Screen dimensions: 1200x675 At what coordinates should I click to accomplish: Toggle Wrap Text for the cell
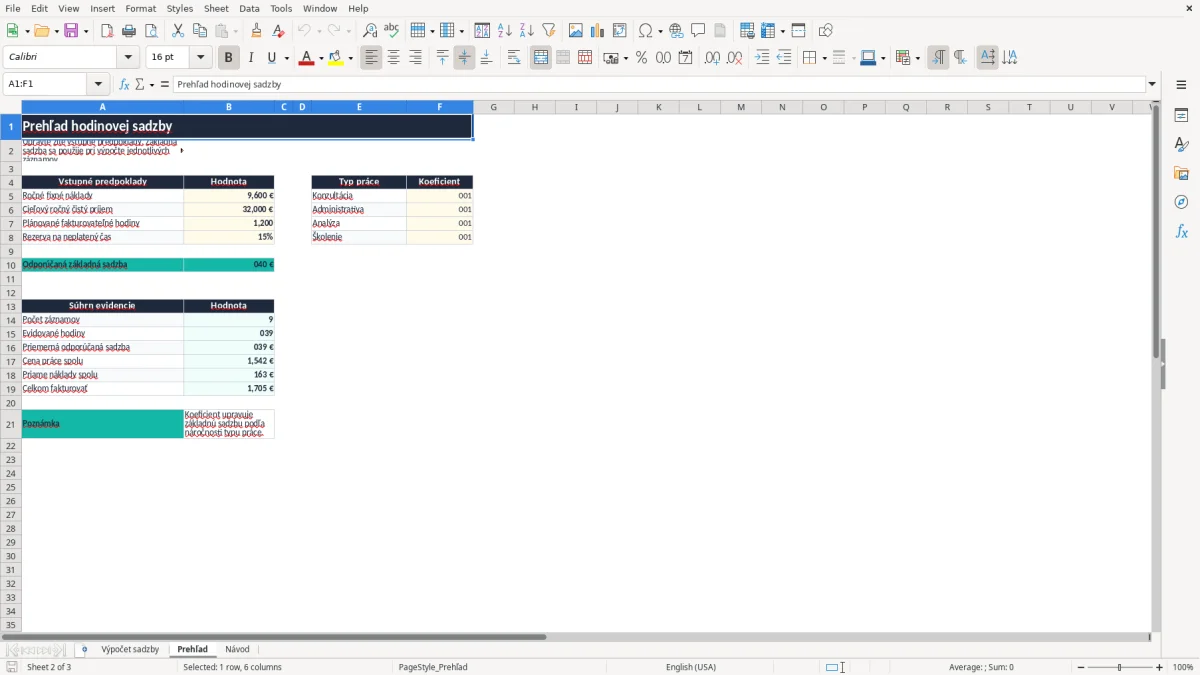514,58
